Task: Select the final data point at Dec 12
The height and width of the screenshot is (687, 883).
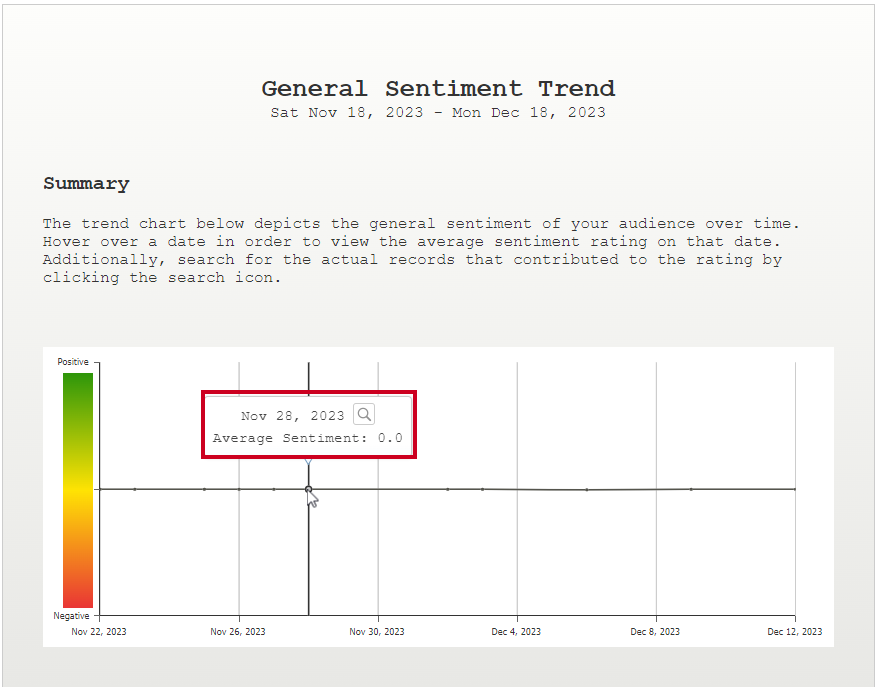Action: [x=795, y=489]
